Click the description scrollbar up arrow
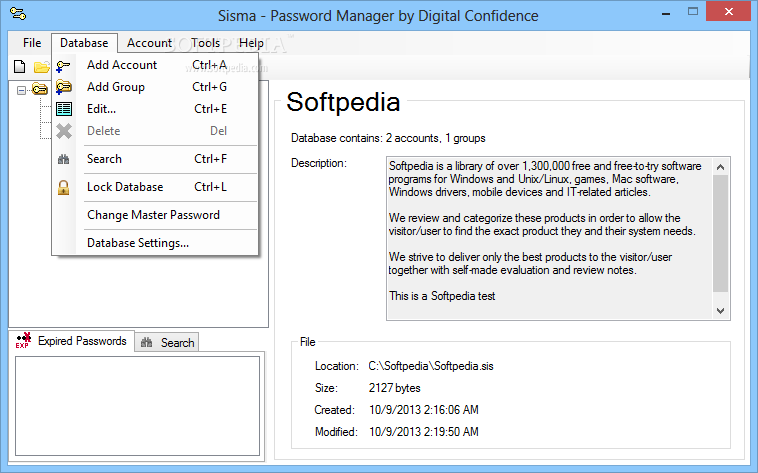 [x=720, y=167]
